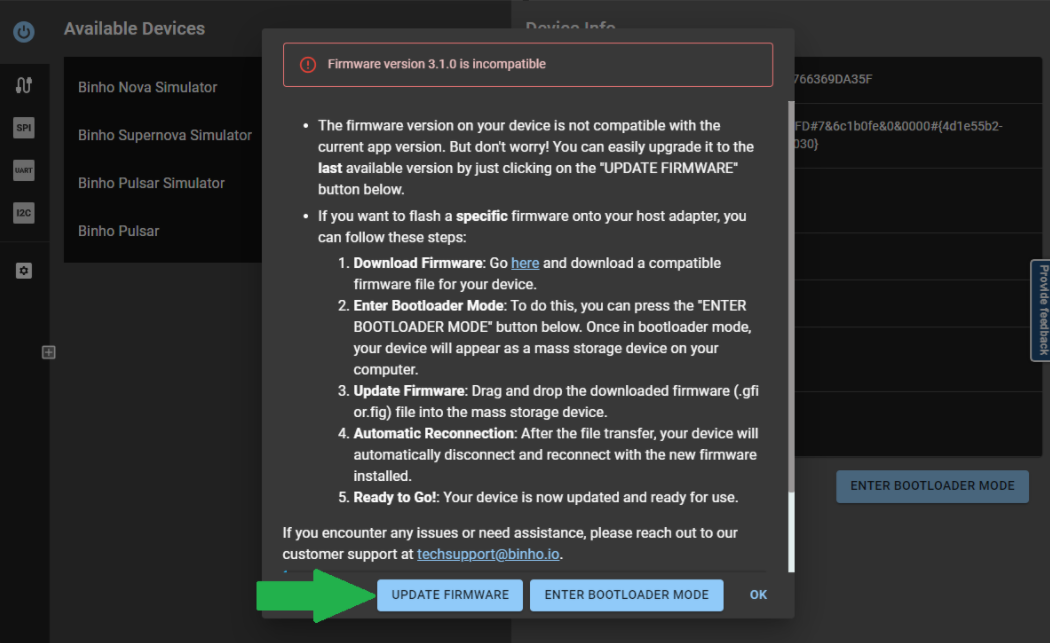Image resolution: width=1050 pixels, height=643 pixels.
Task: Click the techsupport@binho.io email link
Action: tap(488, 555)
